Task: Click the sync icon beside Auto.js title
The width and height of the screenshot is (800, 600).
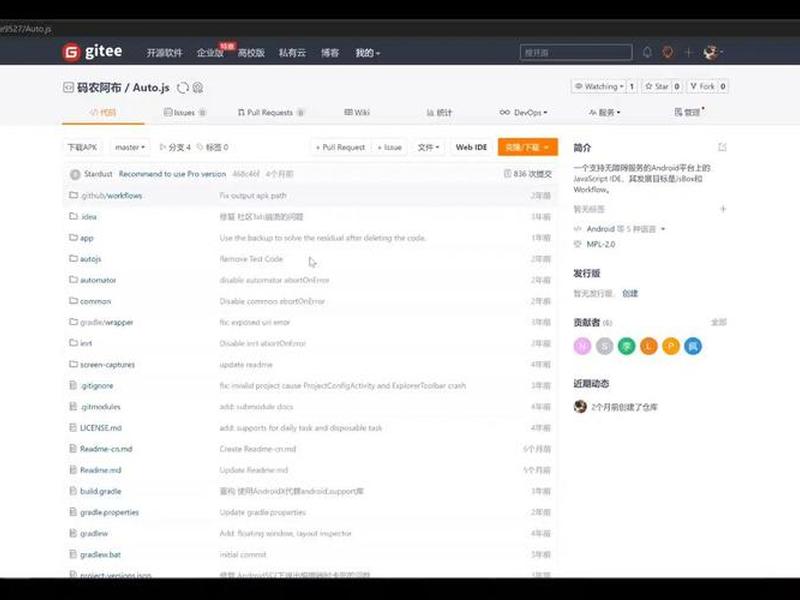Action: pos(183,88)
